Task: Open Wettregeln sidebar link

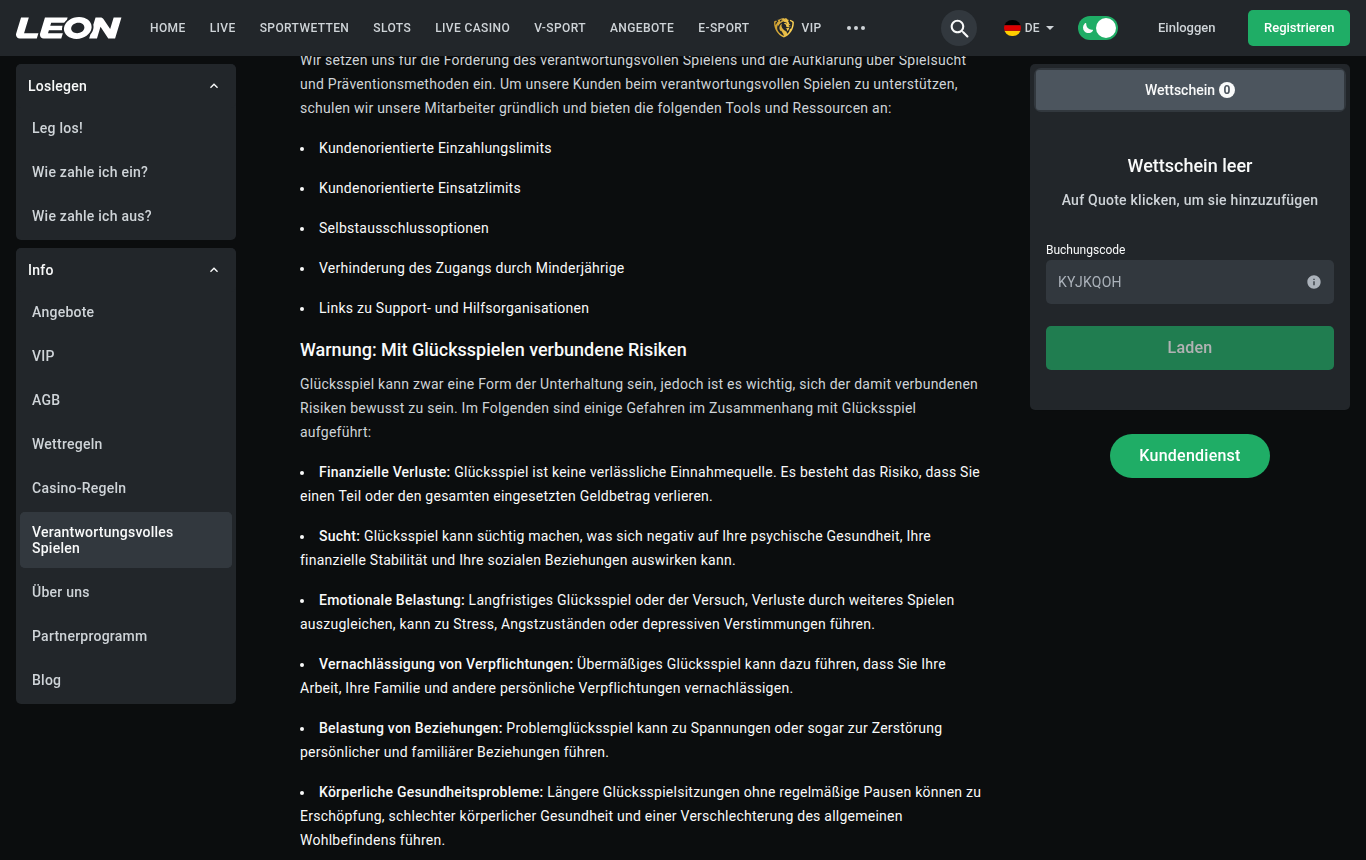Action: (126, 444)
